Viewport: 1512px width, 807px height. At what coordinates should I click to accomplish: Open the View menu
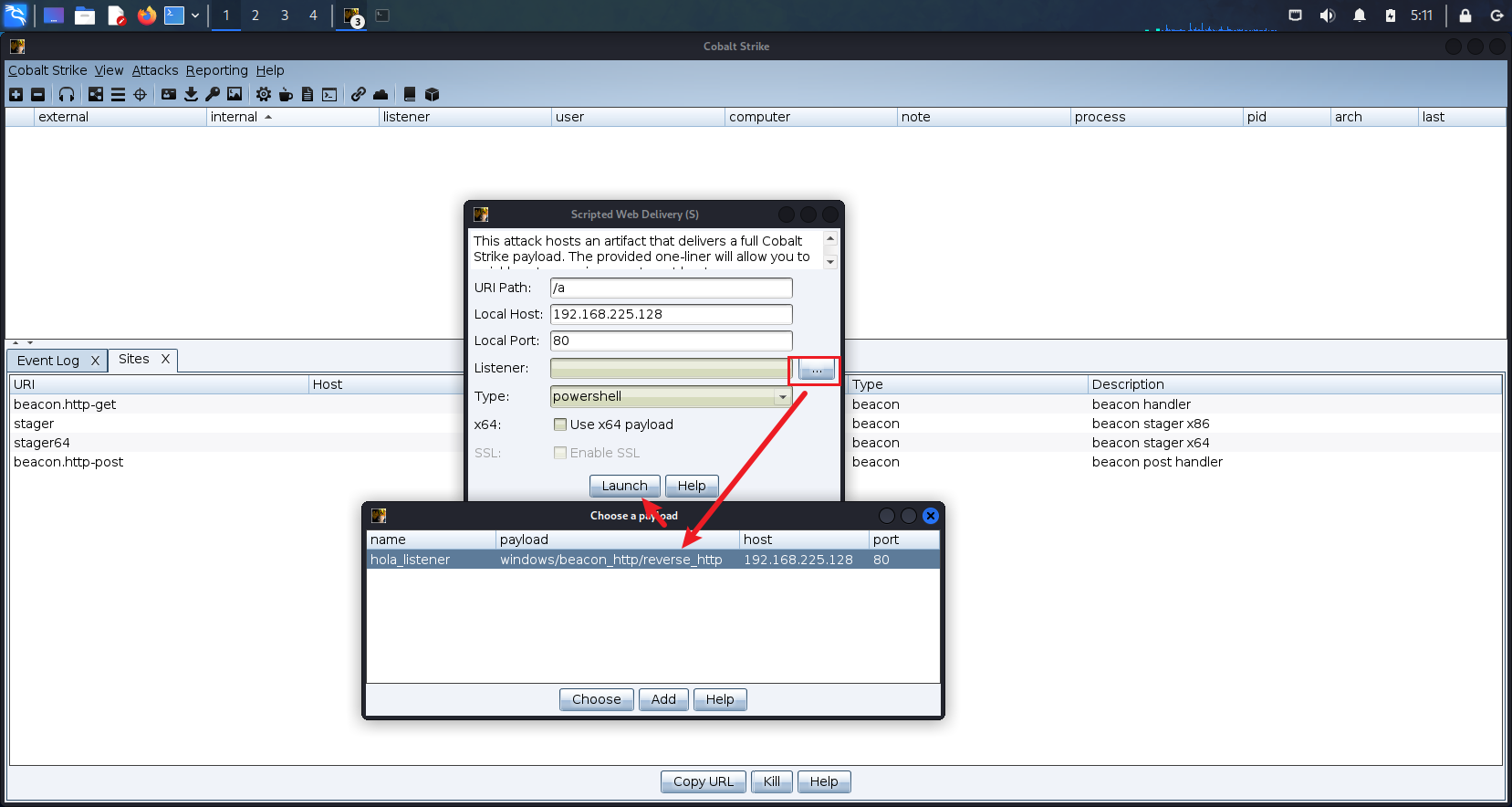tap(109, 70)
